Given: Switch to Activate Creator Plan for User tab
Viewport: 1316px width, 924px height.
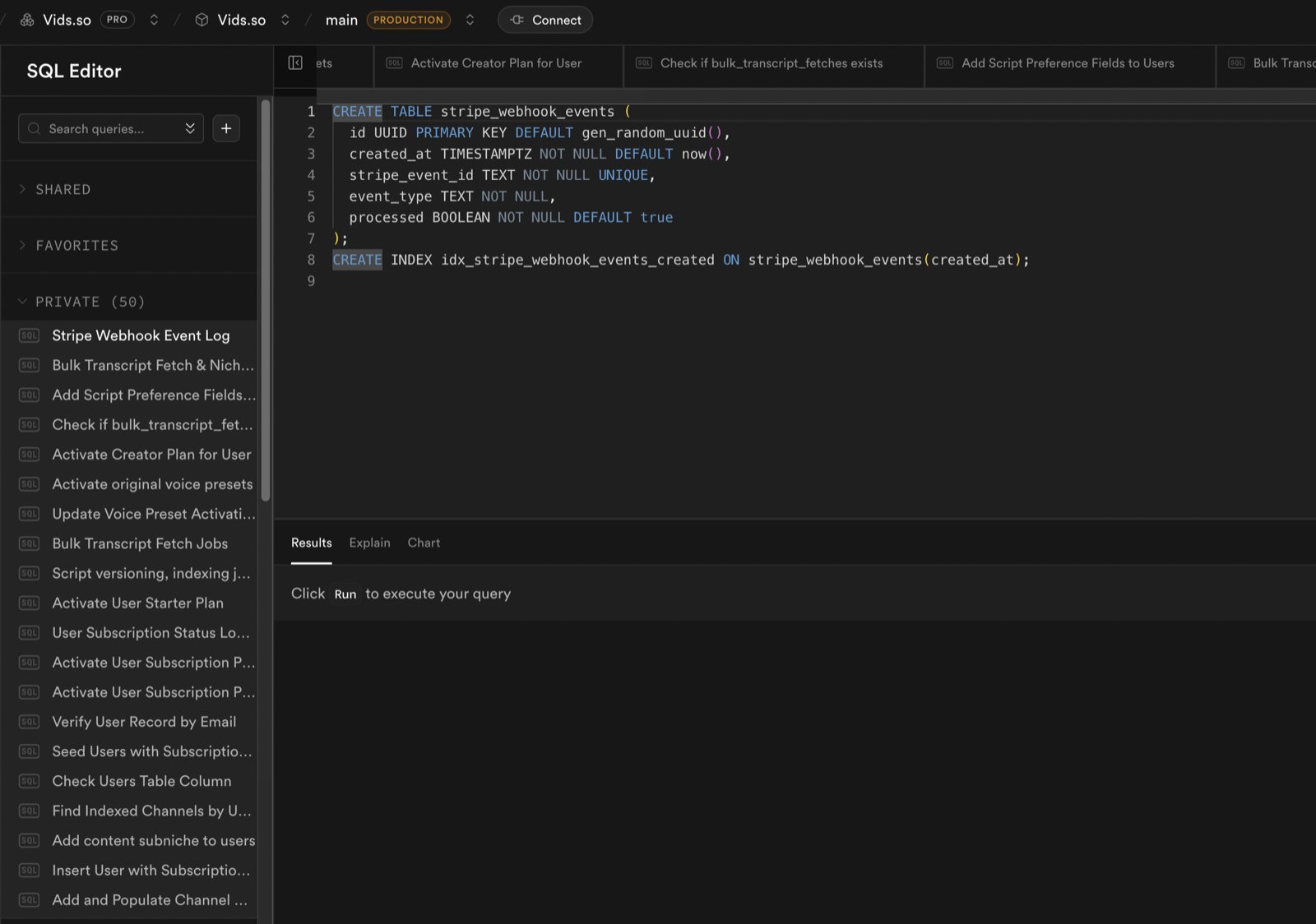Looking at the screenshot, I should pyautogui.click(x=498, y=63).
